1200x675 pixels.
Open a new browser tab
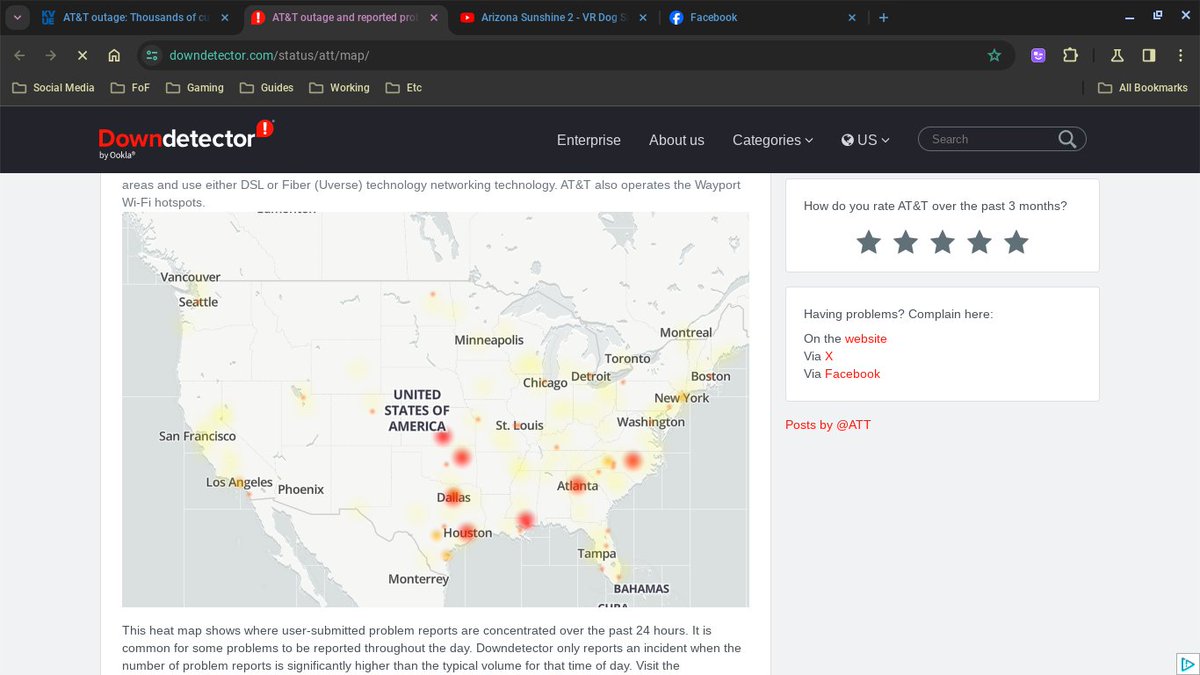(884, 17)
